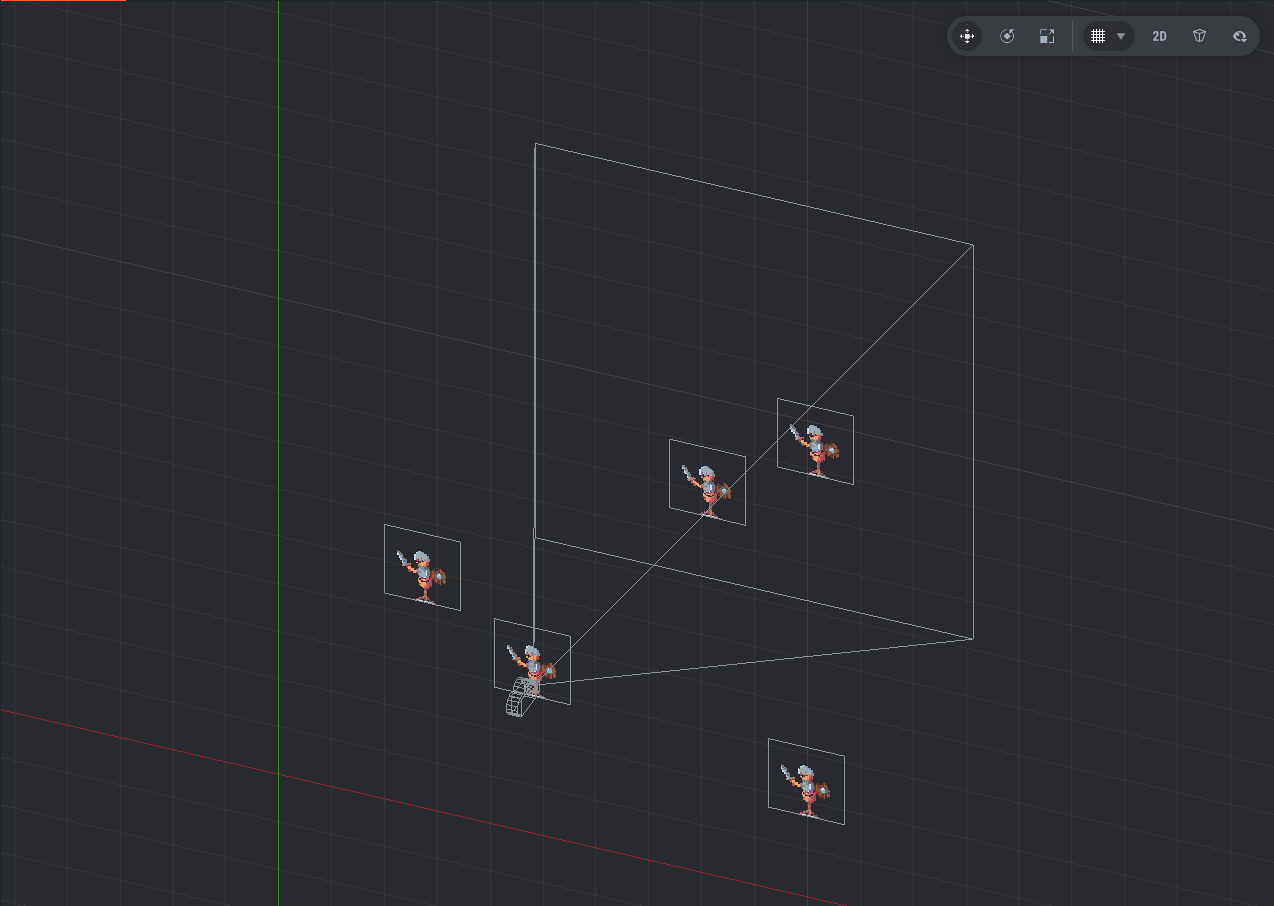The height and width of the screenshot is (906, 1274).
Task: Toggle 2D view mode
Action: coord(1159,36)
